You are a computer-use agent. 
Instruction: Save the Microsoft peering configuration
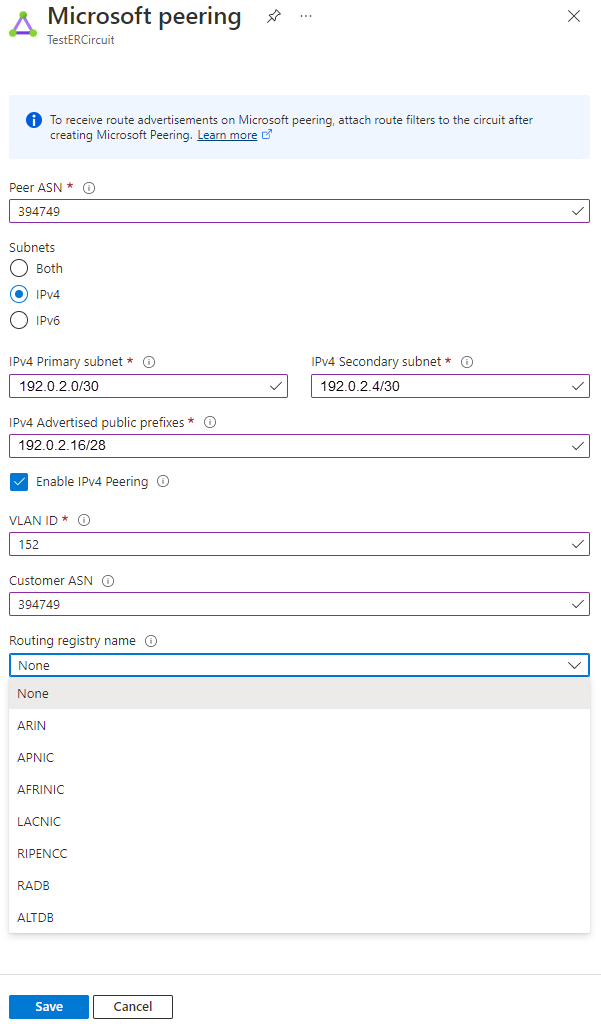click(48, 1006)
